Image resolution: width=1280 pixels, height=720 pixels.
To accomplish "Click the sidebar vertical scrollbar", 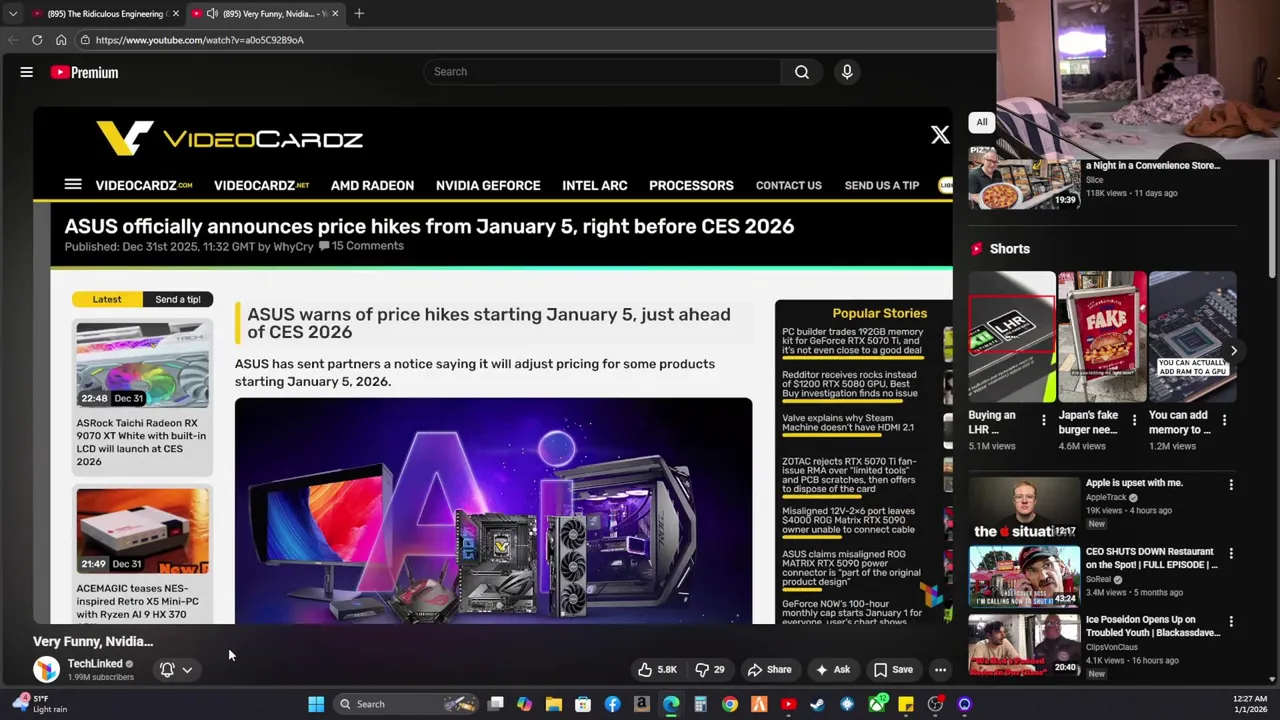I will click(1272, 220).
